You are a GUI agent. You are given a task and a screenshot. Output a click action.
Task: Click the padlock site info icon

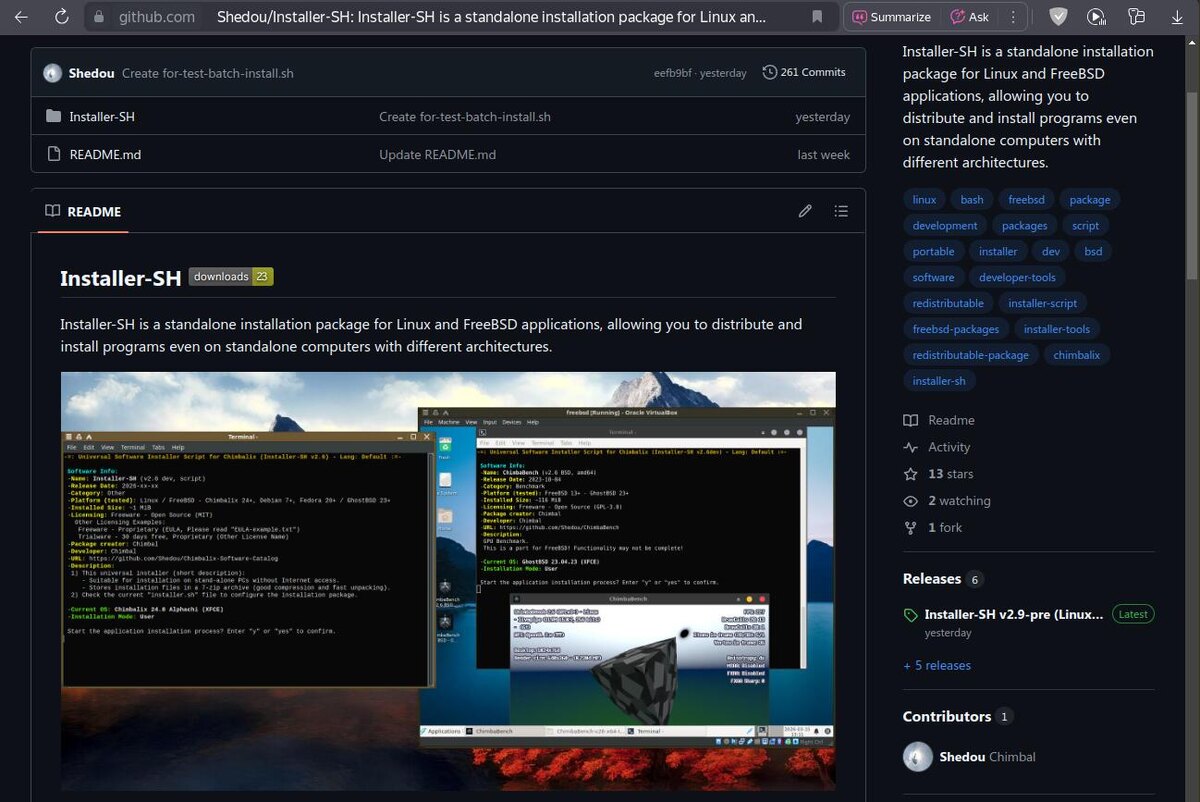tap(98, 17)
